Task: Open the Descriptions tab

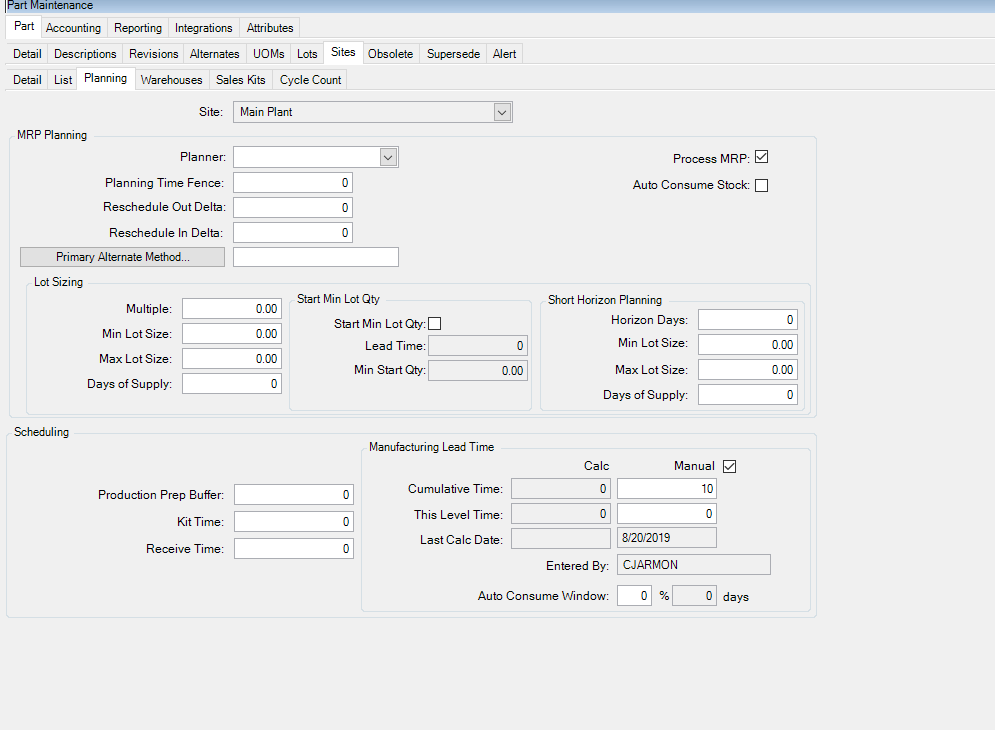Action: (x=85, y=54)
